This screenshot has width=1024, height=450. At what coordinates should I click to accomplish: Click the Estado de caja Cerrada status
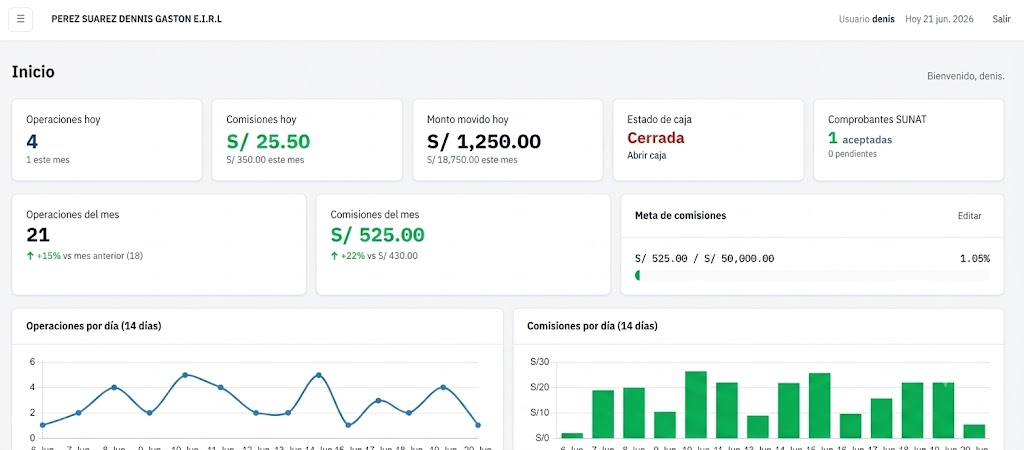point(656,138)
